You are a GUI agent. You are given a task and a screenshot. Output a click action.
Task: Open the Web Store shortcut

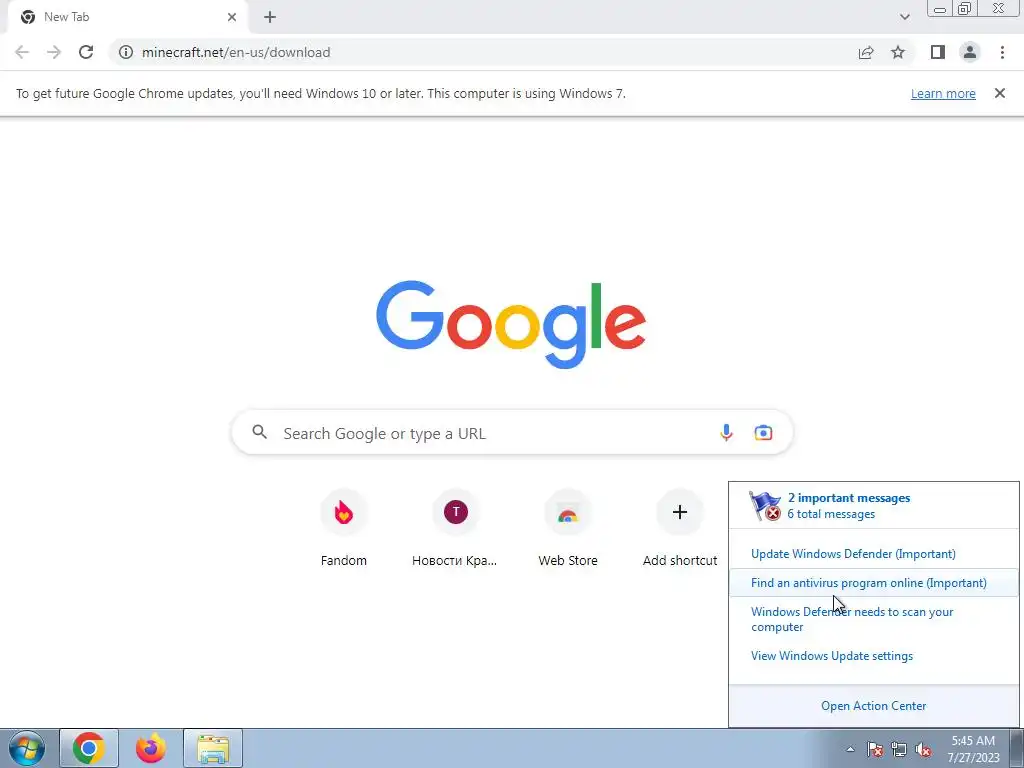point(568,529)
